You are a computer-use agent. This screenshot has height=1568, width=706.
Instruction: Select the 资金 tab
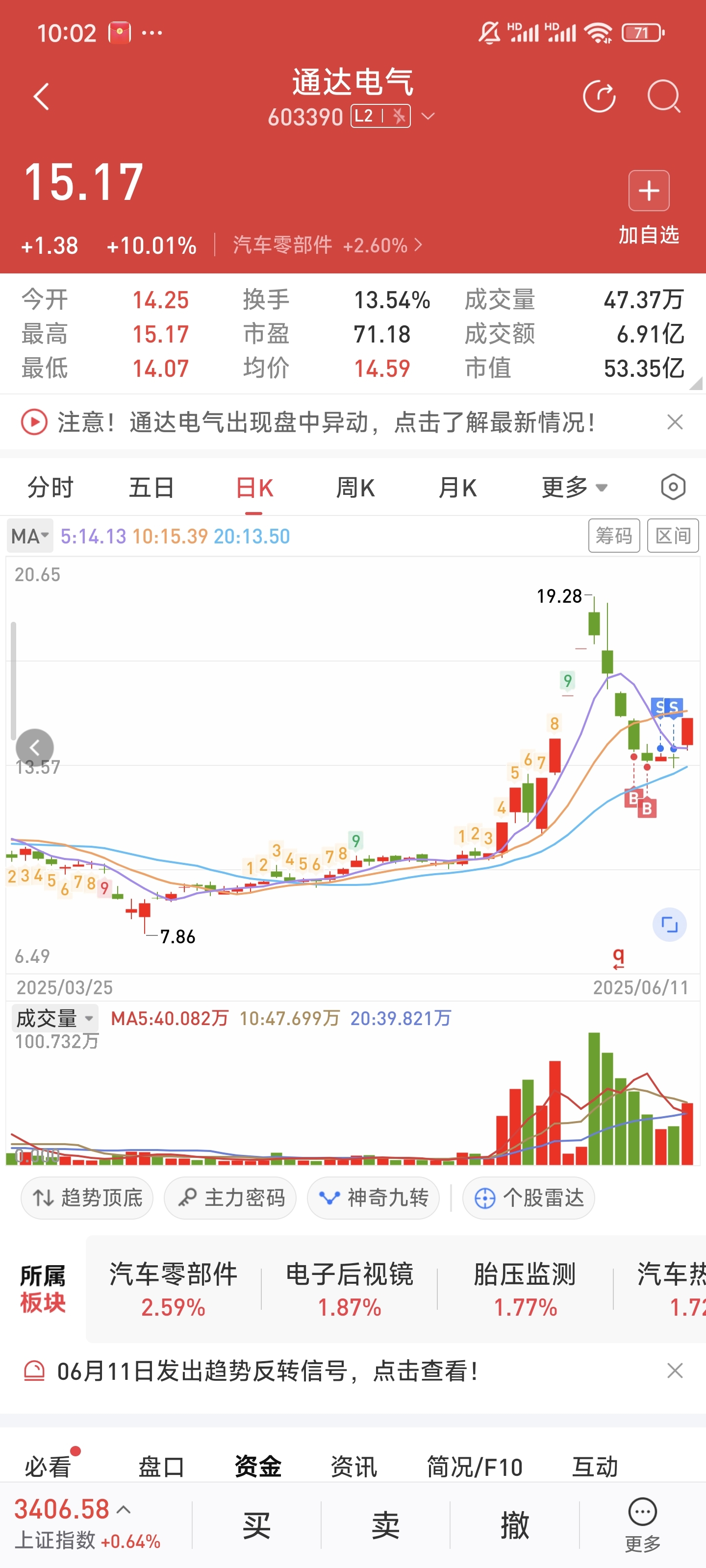258,1467
